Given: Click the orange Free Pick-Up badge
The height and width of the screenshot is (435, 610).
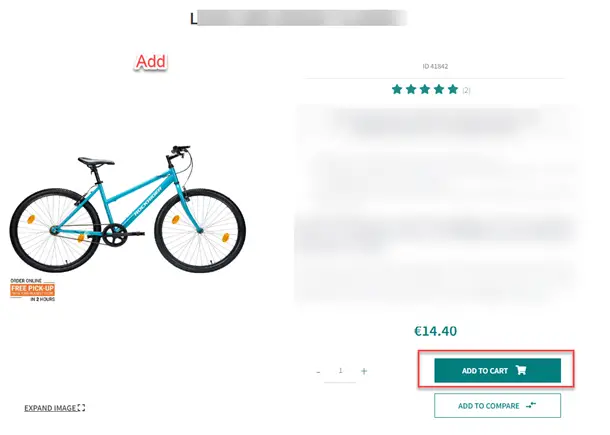Looking at the screenshot, I should pos(33,289).
